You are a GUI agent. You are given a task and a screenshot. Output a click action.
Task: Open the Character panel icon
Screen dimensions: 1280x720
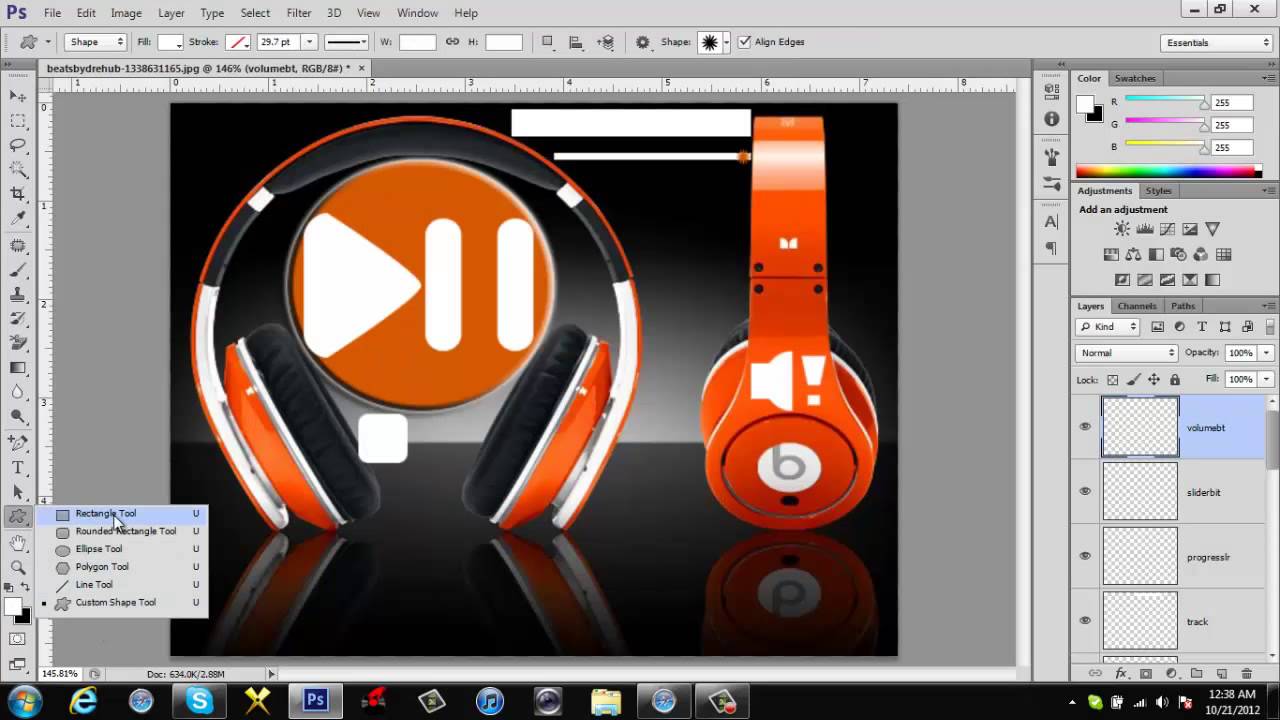(x=1051, y=222)
